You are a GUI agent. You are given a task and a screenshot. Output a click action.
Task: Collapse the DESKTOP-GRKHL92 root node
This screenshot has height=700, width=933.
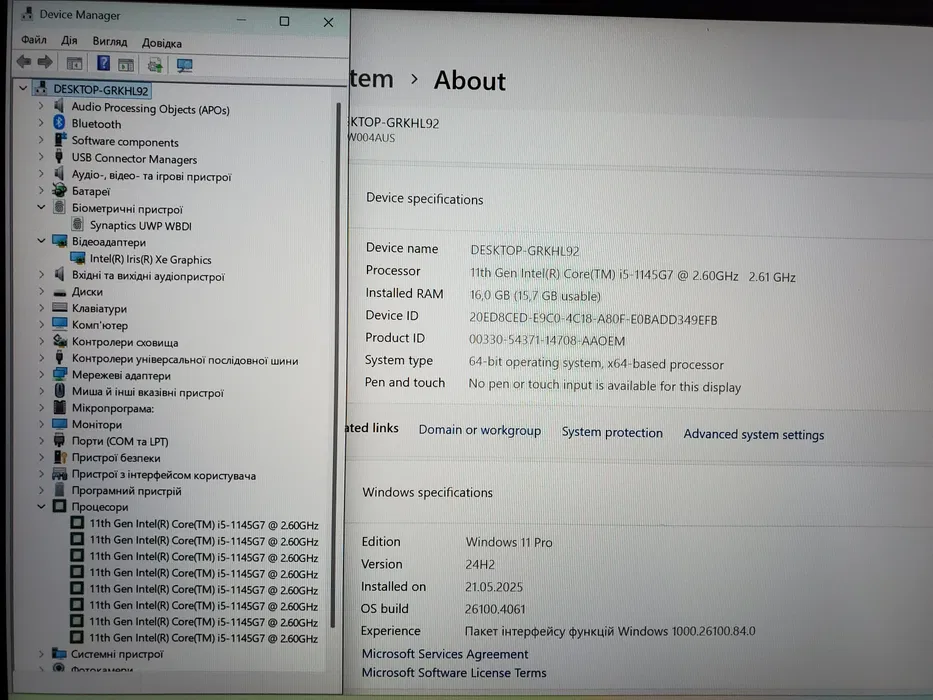pos(23,89)
